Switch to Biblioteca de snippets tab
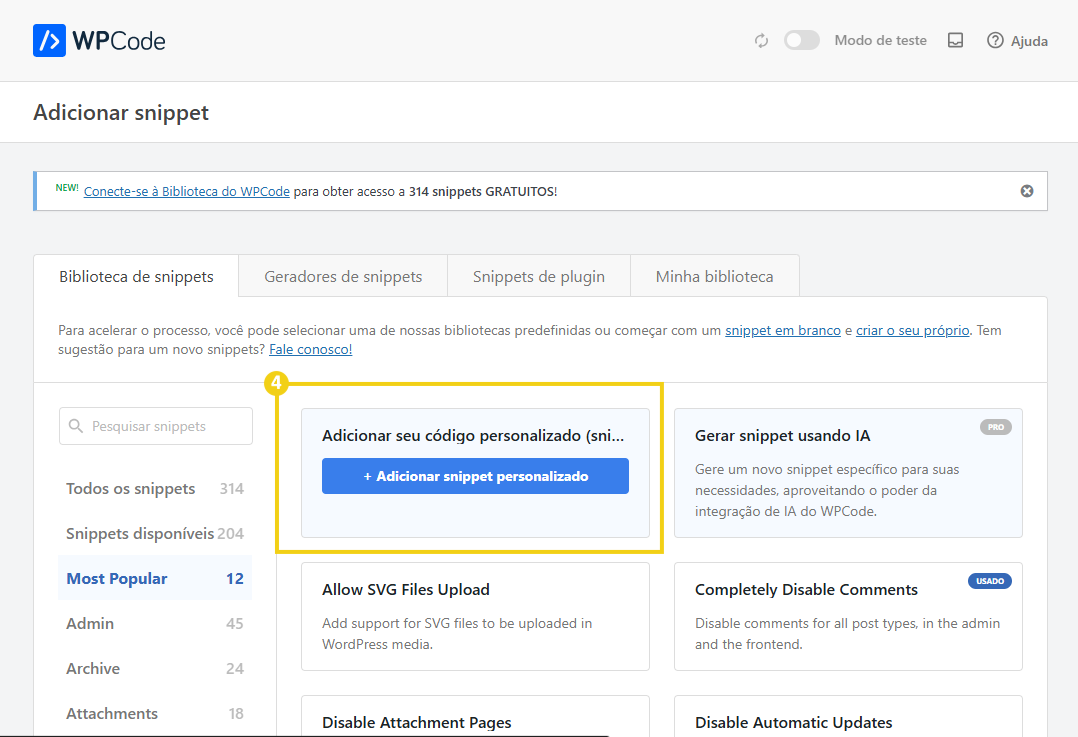 pos(136,276)
